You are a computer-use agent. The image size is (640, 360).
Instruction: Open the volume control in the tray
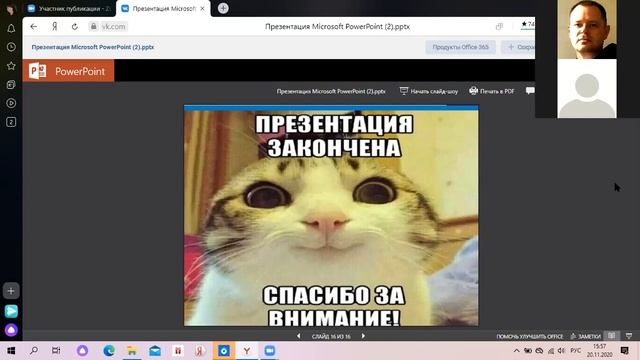pyautogui.click(x=562, y=351)
